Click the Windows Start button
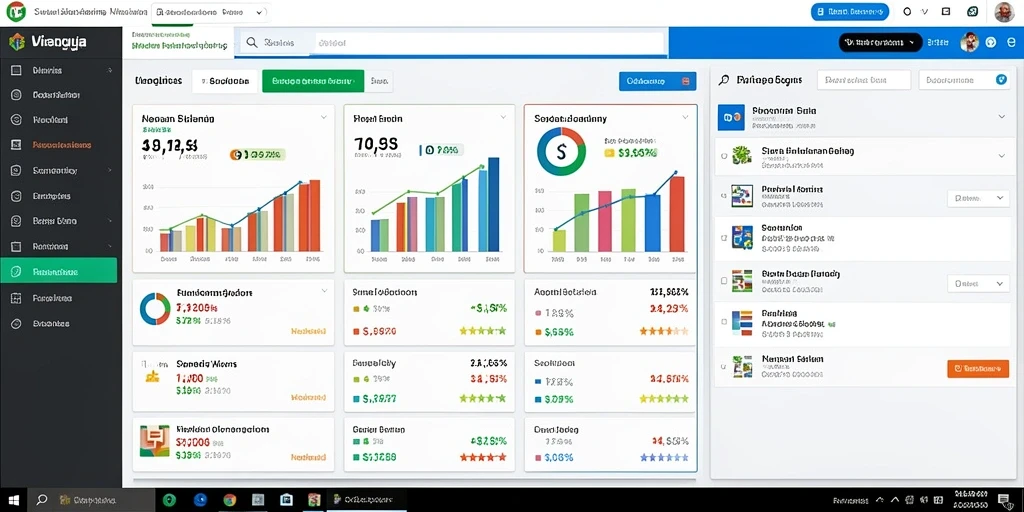This screenshot has height=512, width=1024. pos(12,500)
